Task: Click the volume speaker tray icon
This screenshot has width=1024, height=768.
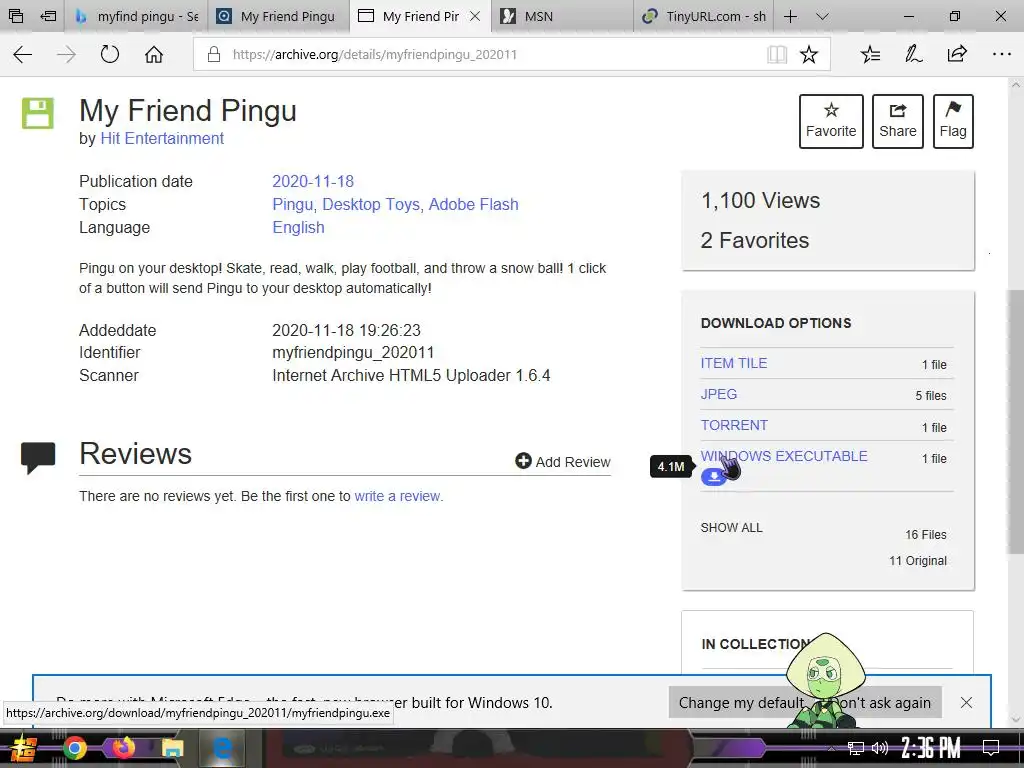Action: click(x=880, y=748)
